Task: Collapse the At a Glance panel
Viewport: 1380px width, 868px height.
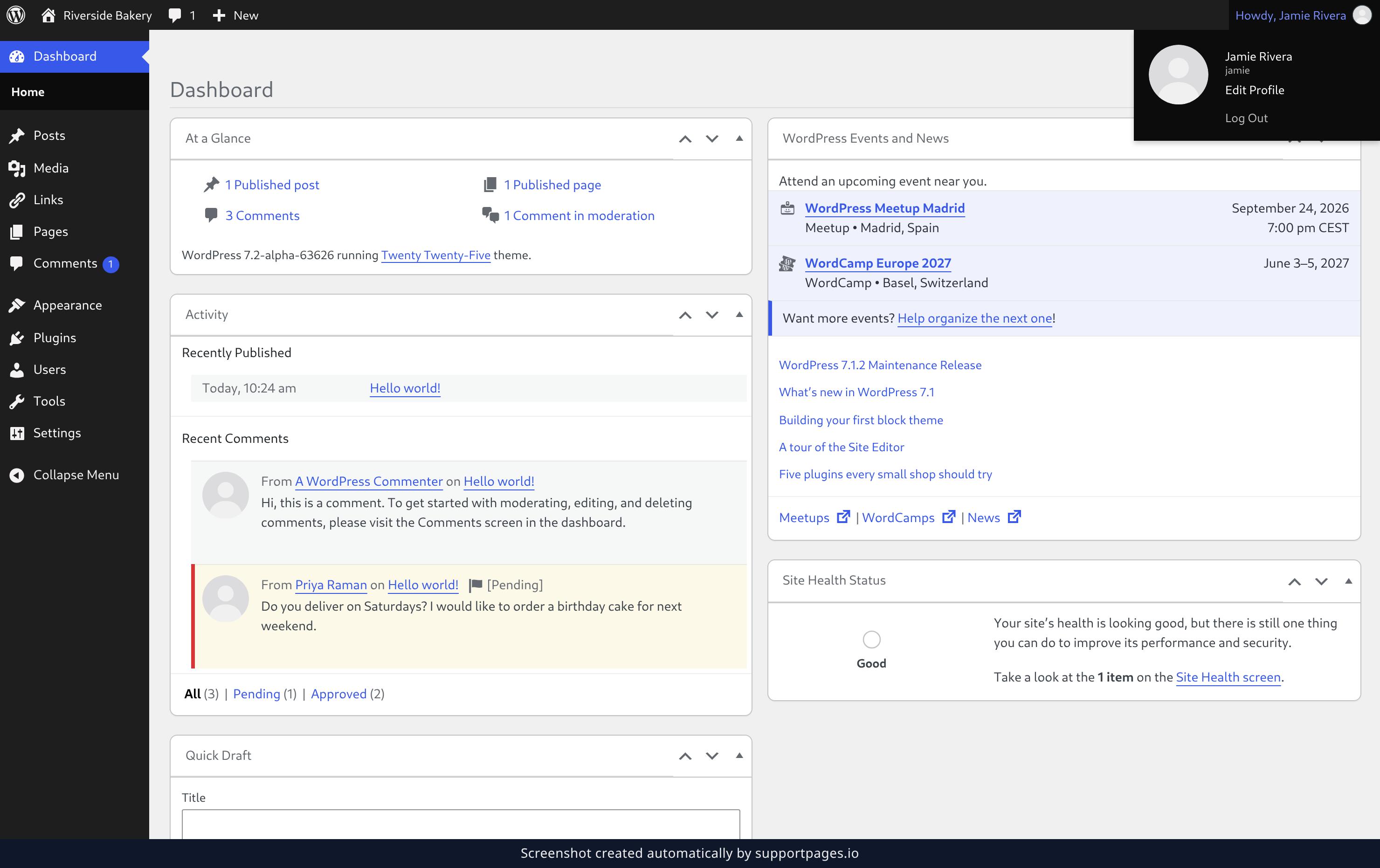Action: [x=739, y=138]
